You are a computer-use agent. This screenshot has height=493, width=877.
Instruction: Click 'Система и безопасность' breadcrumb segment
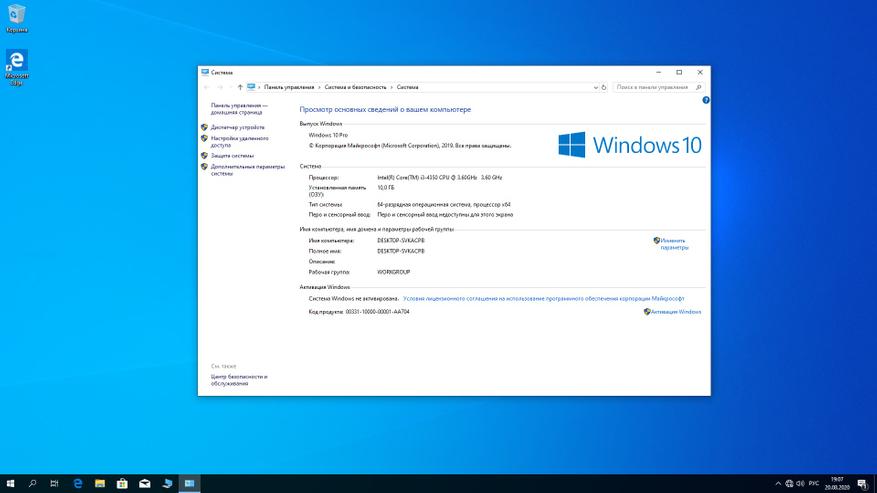(x=357, y=87)
